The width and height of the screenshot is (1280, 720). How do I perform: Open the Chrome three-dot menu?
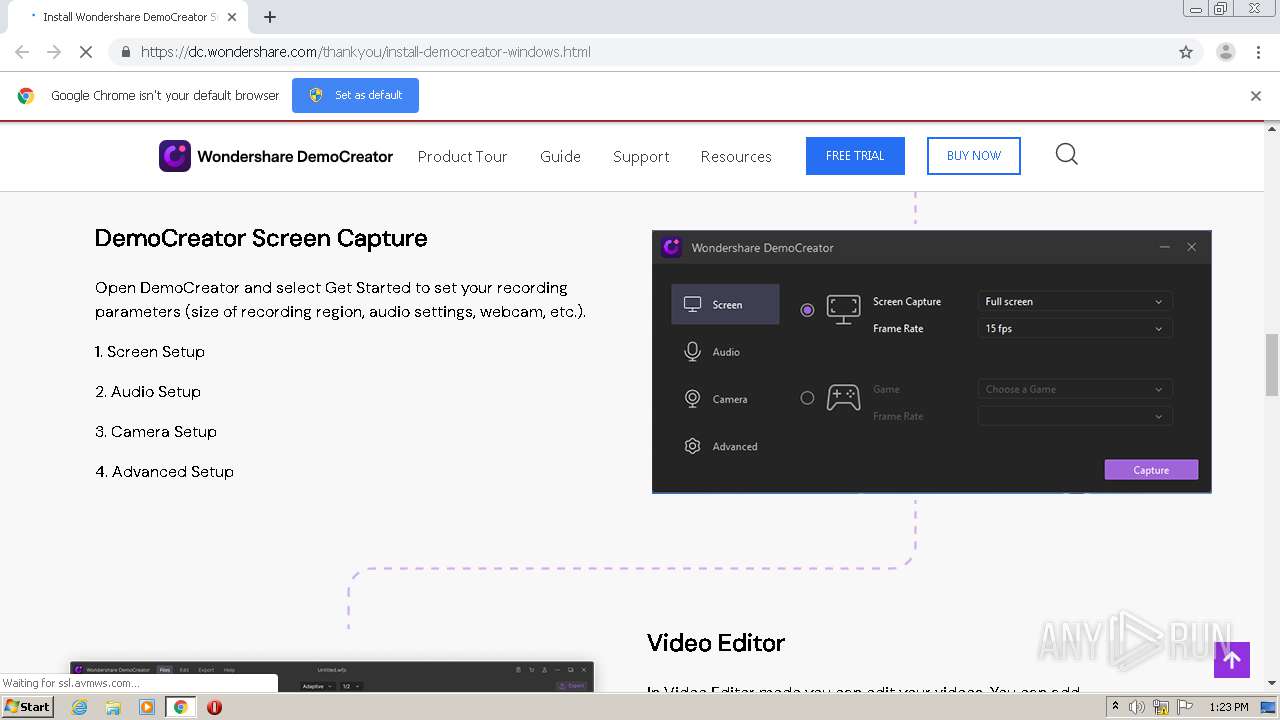click(1259, 52)
